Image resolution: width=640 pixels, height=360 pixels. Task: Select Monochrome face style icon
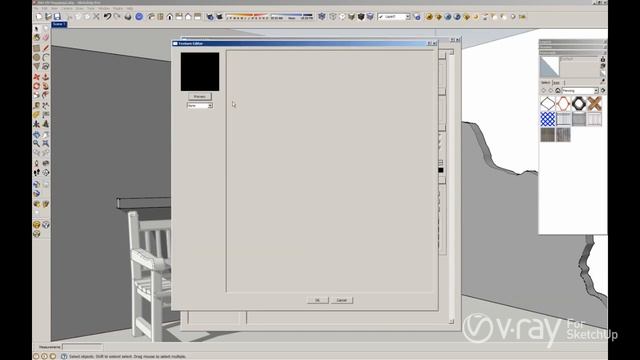(x=370, y=17)
